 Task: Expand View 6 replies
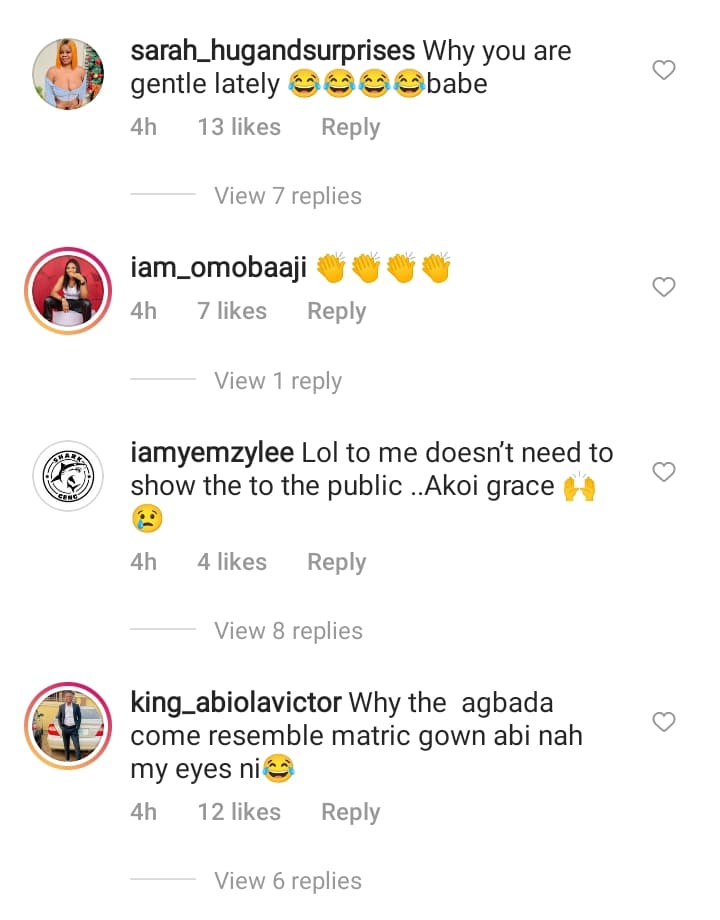coord(288,881)
